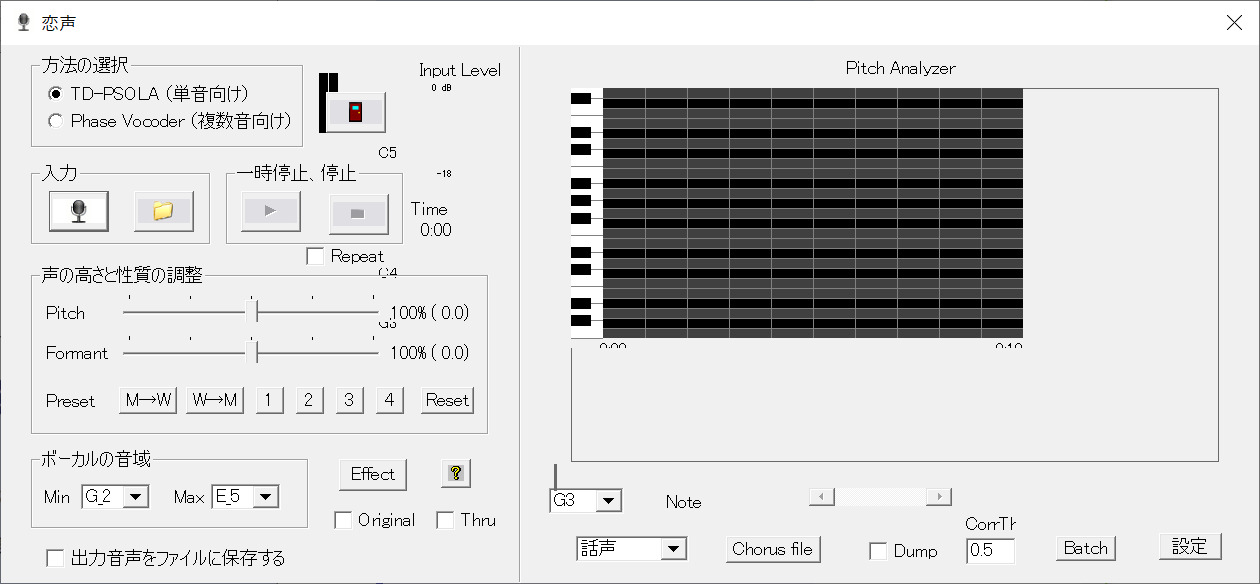Apply the W→M preset
Viewport: 1260px width, 584px height.
pyautogui.click(x=215, y=400)
